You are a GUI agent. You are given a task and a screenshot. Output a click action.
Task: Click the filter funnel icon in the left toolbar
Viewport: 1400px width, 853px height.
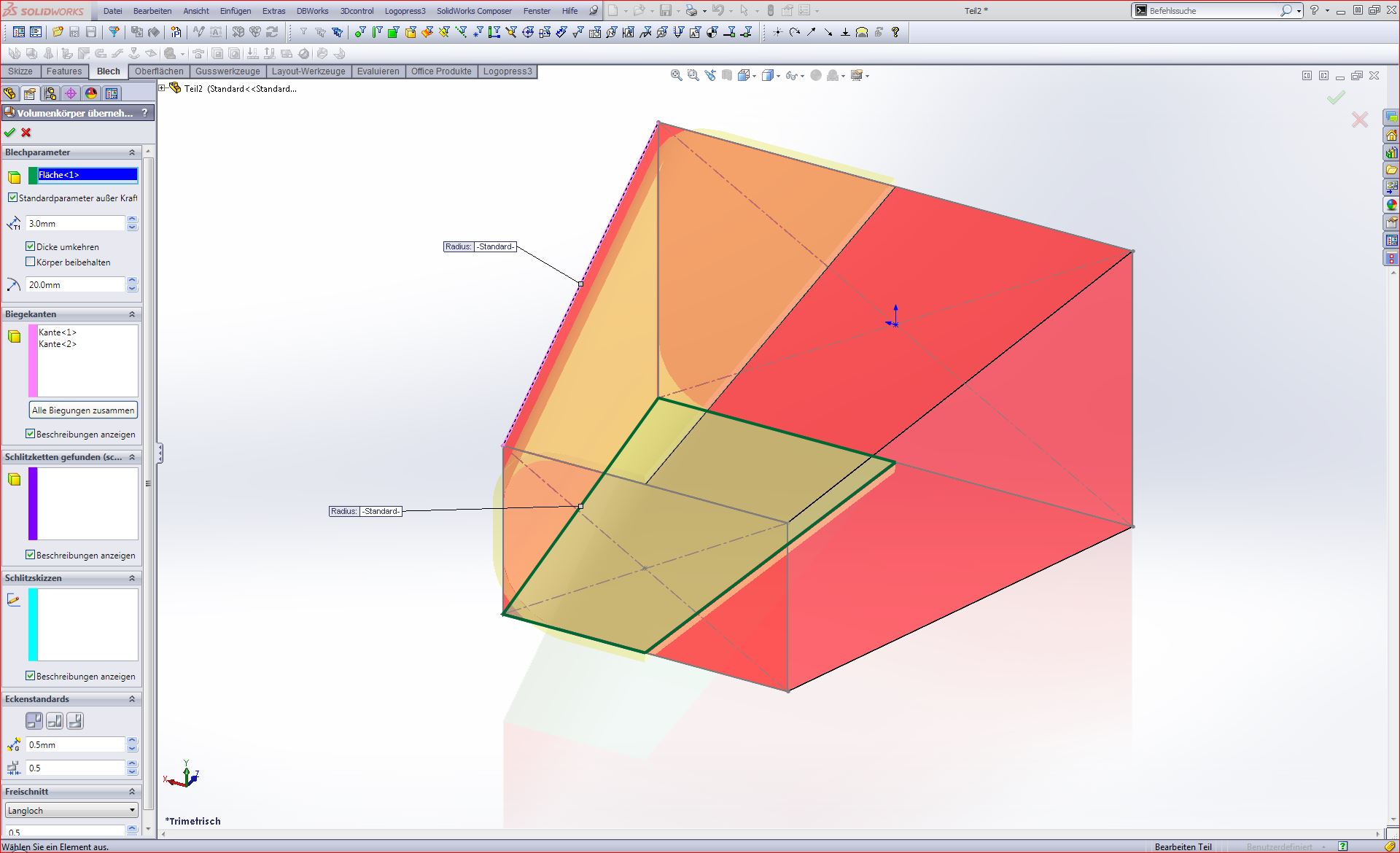[114, 32]
